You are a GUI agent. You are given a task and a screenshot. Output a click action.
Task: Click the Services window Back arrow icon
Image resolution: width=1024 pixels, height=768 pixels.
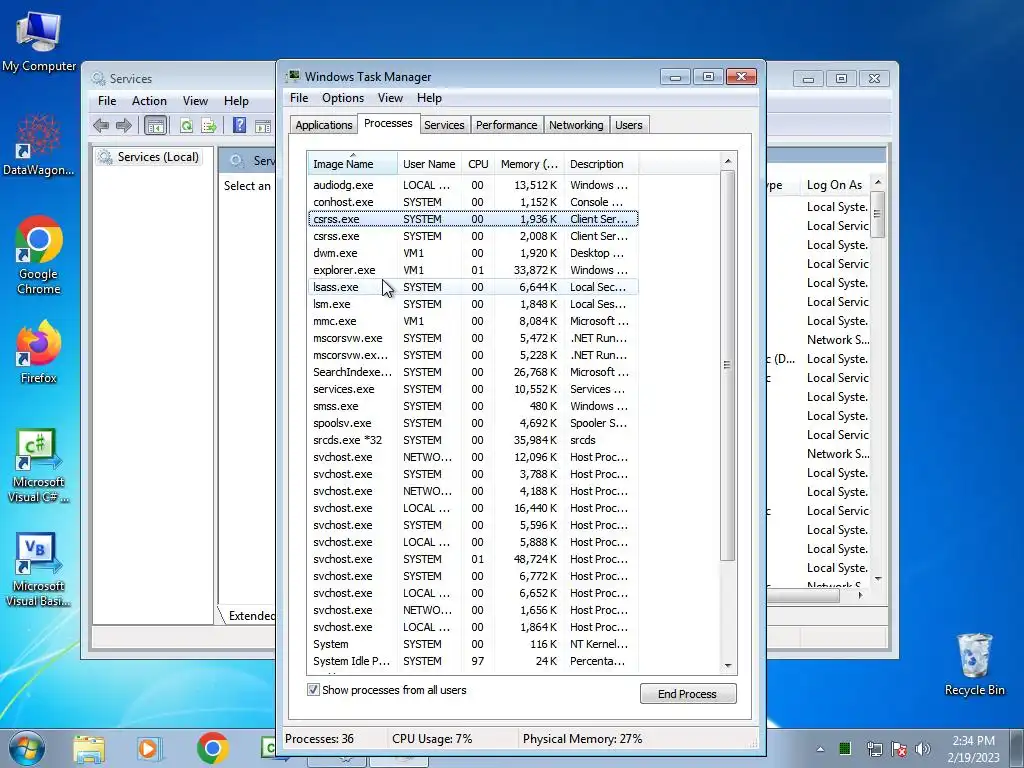point(101,125)
